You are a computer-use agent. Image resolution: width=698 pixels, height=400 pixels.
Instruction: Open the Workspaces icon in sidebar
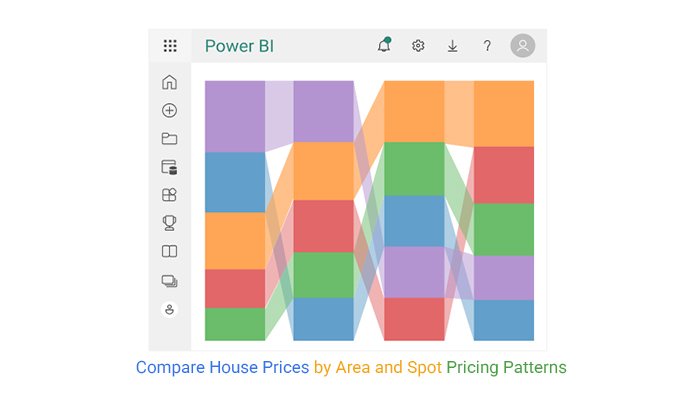point(169,282)
